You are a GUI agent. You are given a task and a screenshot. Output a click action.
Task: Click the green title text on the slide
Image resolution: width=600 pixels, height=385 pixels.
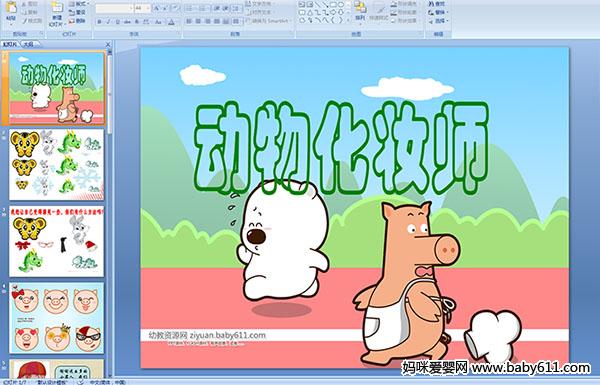click(x=341, y=147)
